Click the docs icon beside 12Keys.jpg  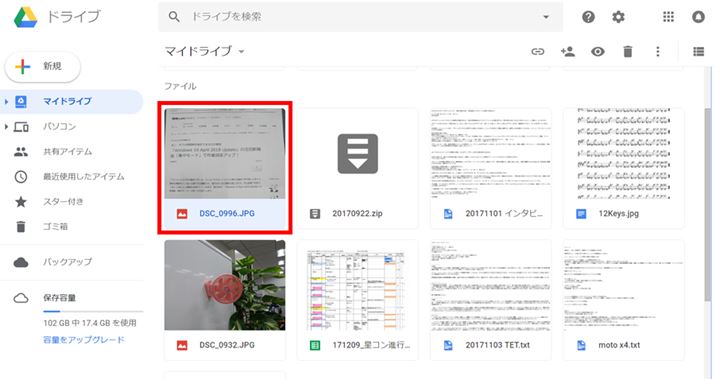(581, 213)
